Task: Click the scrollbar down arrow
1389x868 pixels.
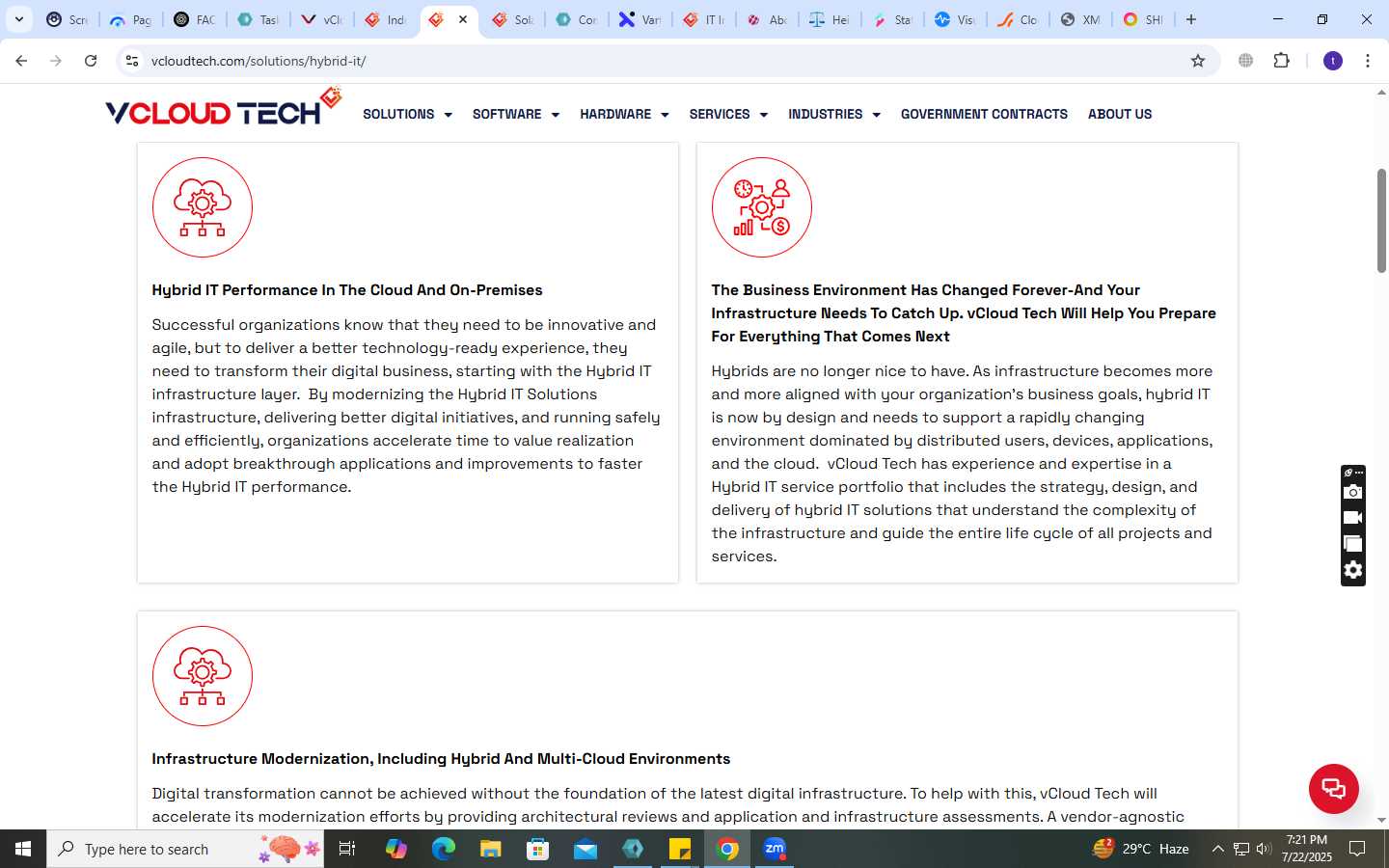Action: coord(1381,820)
